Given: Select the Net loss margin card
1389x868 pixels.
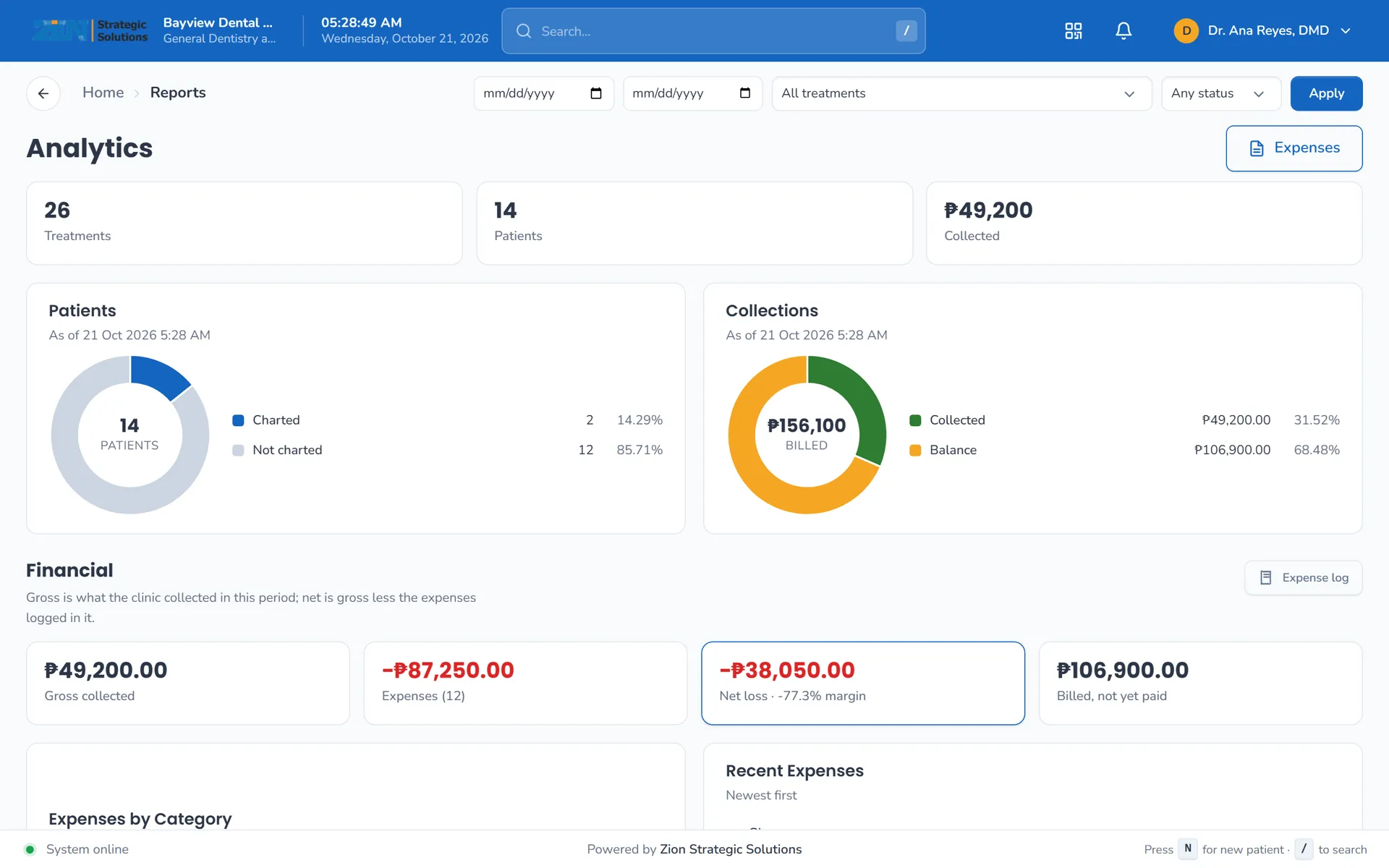Looking at the screenshot, I should [x=863, y=684].
